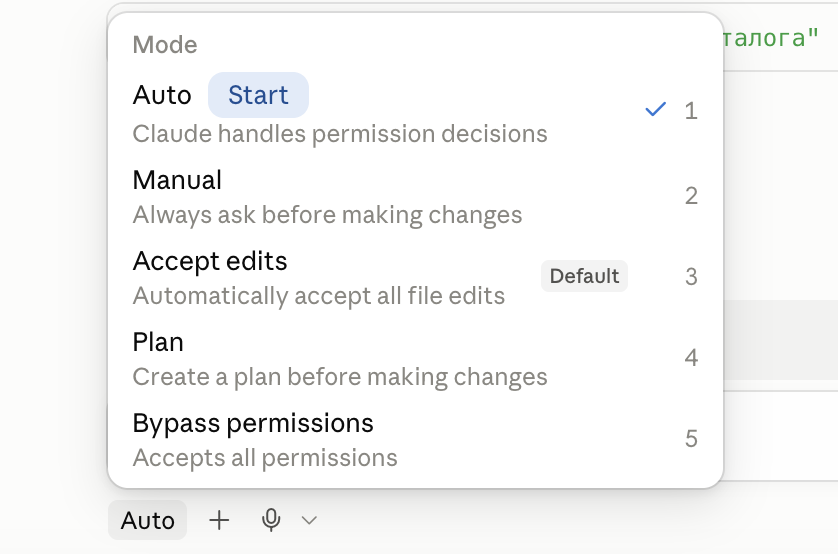Screen dimensions: 838x554
Task: Click shortcut number 4 beside Plan
Action: click(692, 357)
